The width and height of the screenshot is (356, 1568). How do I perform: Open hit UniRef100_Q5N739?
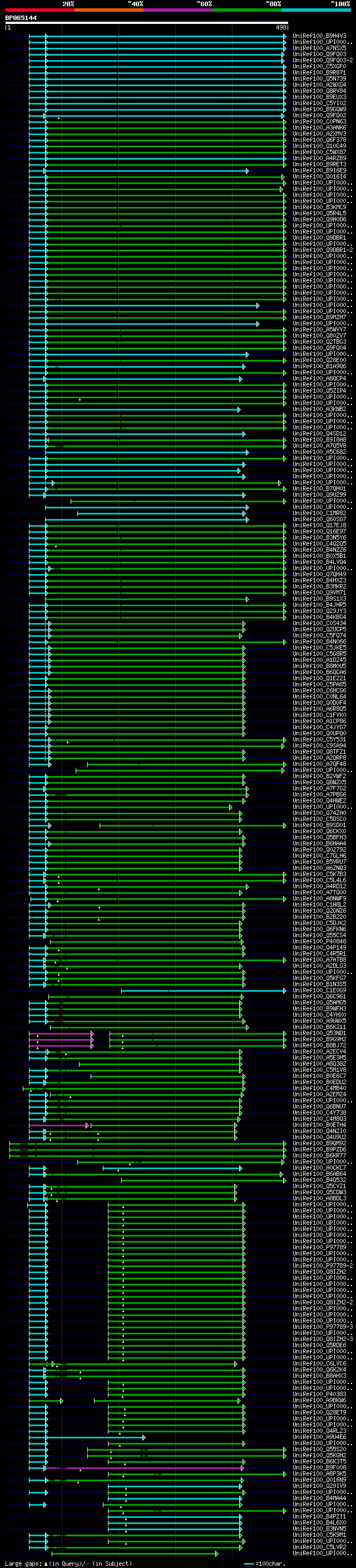pyautogui.click(x=319, y=78)
